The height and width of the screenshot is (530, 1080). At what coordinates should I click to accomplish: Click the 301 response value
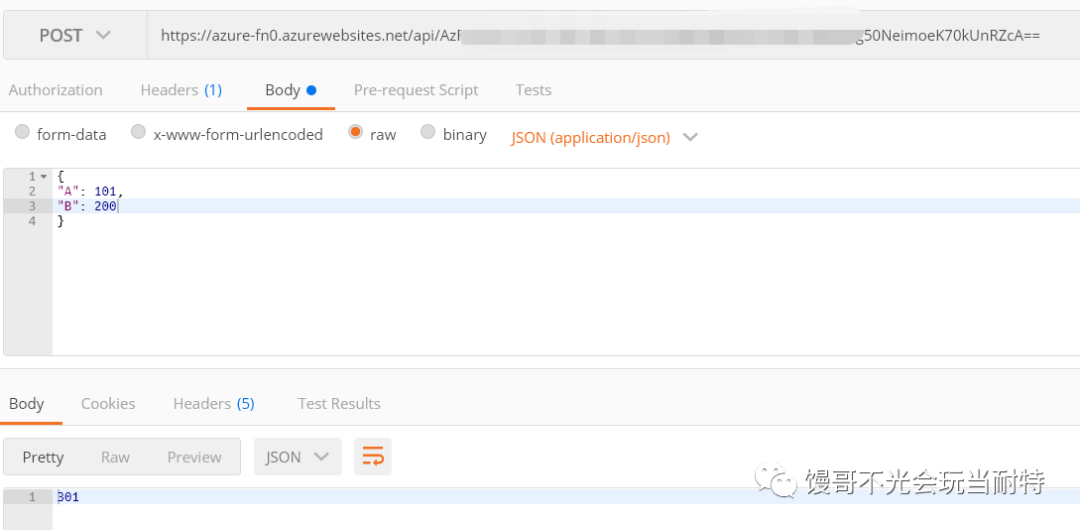(68, 496)
